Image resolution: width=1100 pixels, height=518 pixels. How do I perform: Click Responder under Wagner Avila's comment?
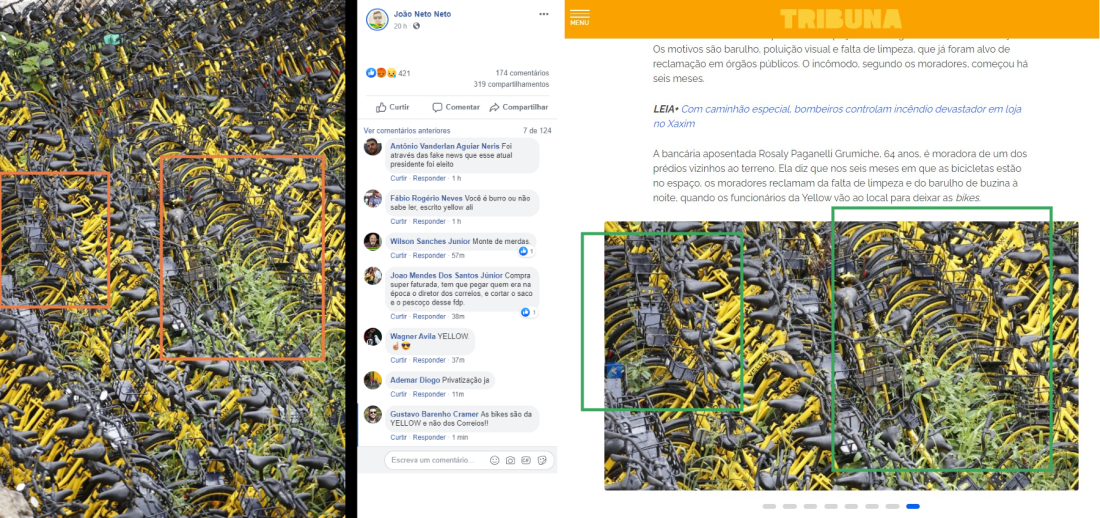pos(427,360)
